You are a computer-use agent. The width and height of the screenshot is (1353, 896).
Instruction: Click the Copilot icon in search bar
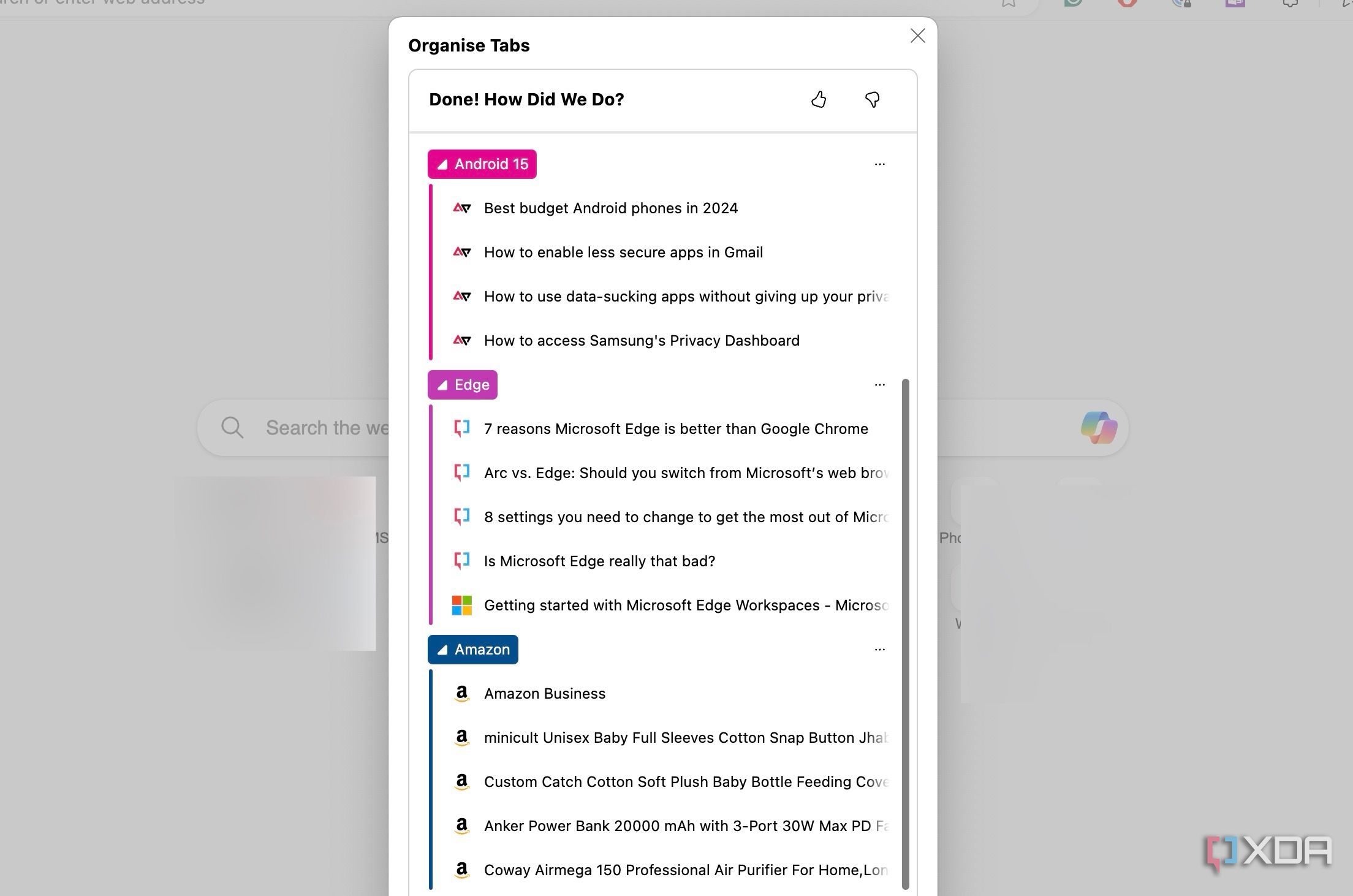tap(1098, 427)
